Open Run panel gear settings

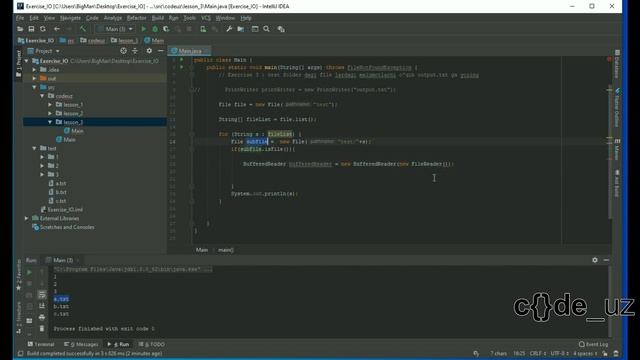coord(595,260)
